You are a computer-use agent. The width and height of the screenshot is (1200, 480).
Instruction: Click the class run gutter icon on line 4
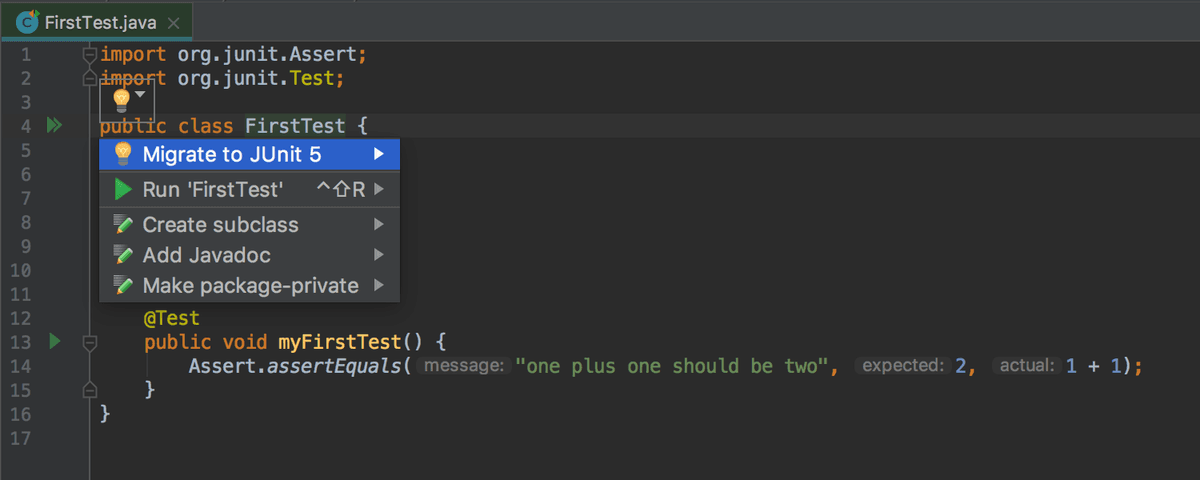54,125
